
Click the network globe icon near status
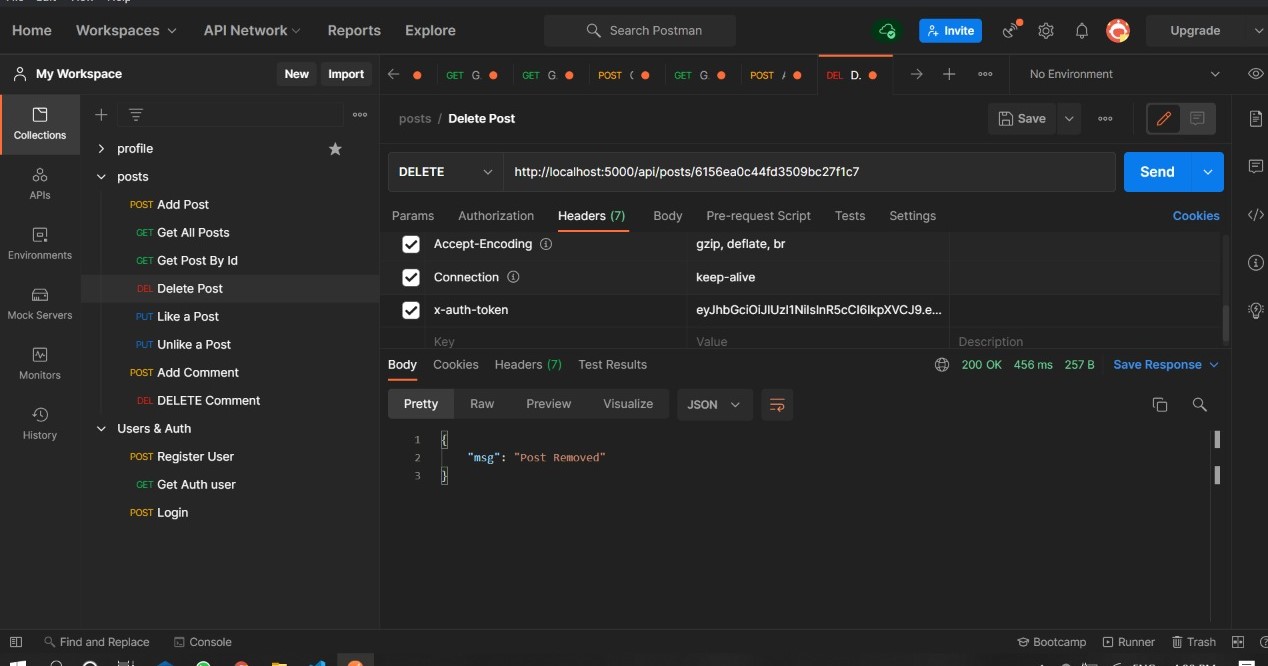coord(941,365)
